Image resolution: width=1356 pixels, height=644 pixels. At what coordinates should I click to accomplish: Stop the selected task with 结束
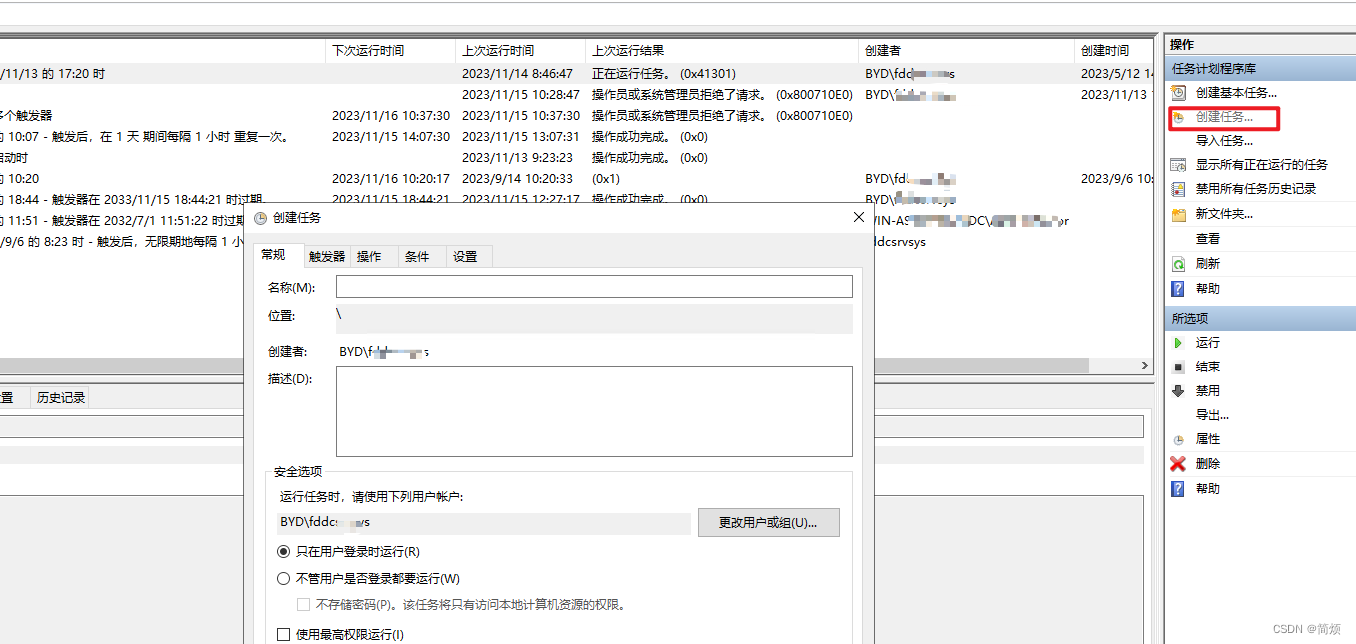1208,367
